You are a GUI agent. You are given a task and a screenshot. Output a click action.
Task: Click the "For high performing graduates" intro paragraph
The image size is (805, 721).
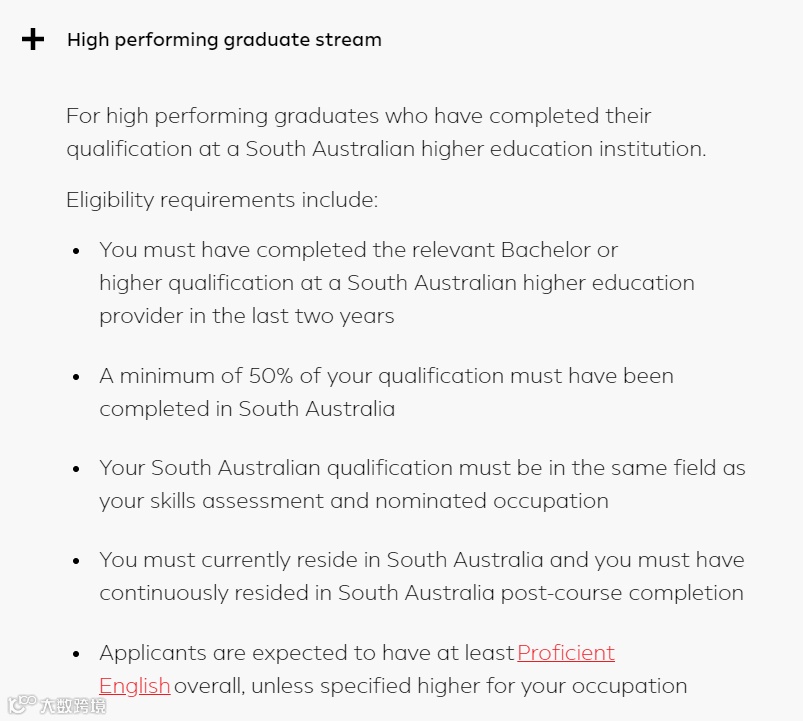click(x=385, y=132)
